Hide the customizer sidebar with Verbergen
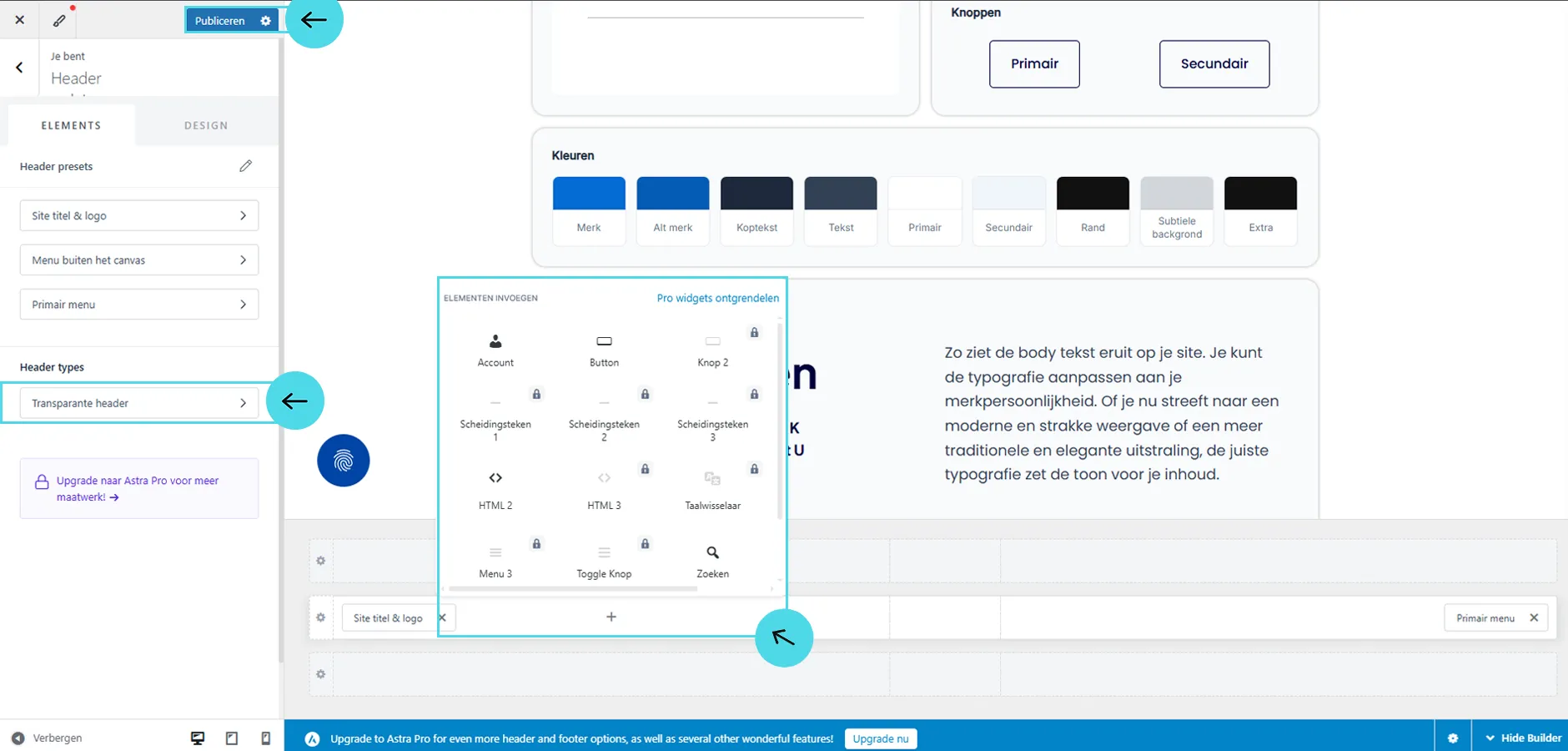This screenshot has height=751, width=1568. point(48,738)
